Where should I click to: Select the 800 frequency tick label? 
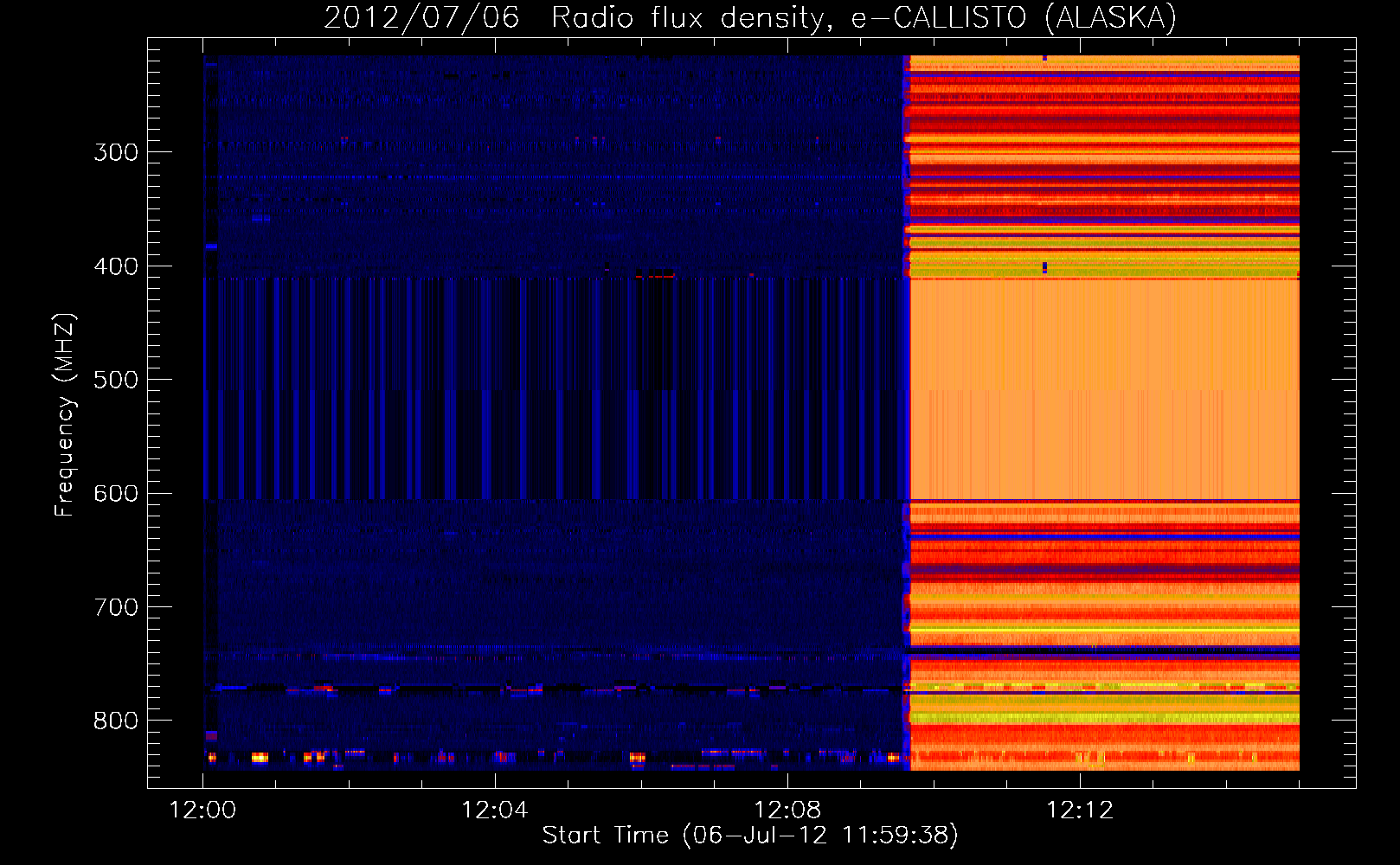pyautogui.click(x=116, y=721)
